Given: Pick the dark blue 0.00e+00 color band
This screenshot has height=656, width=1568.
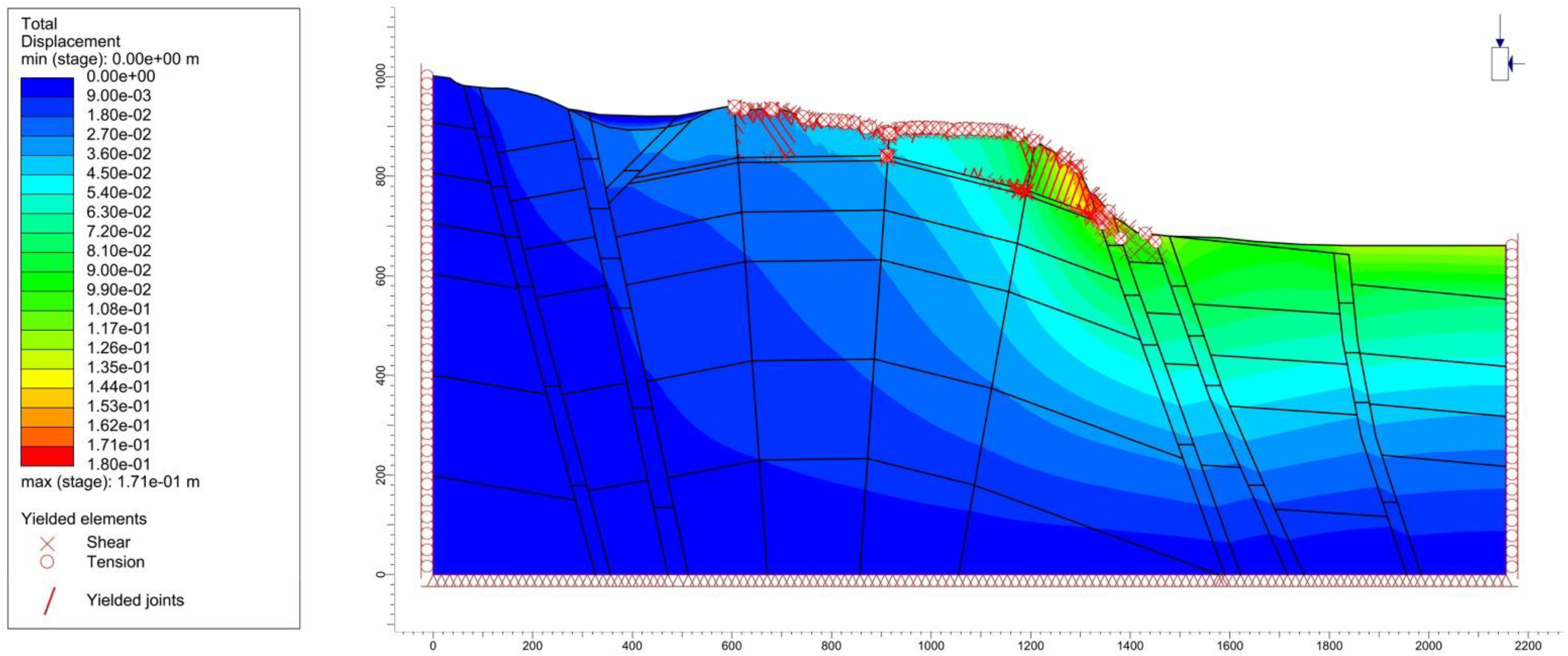Looking at the screenshot, I should click(47, 87).
